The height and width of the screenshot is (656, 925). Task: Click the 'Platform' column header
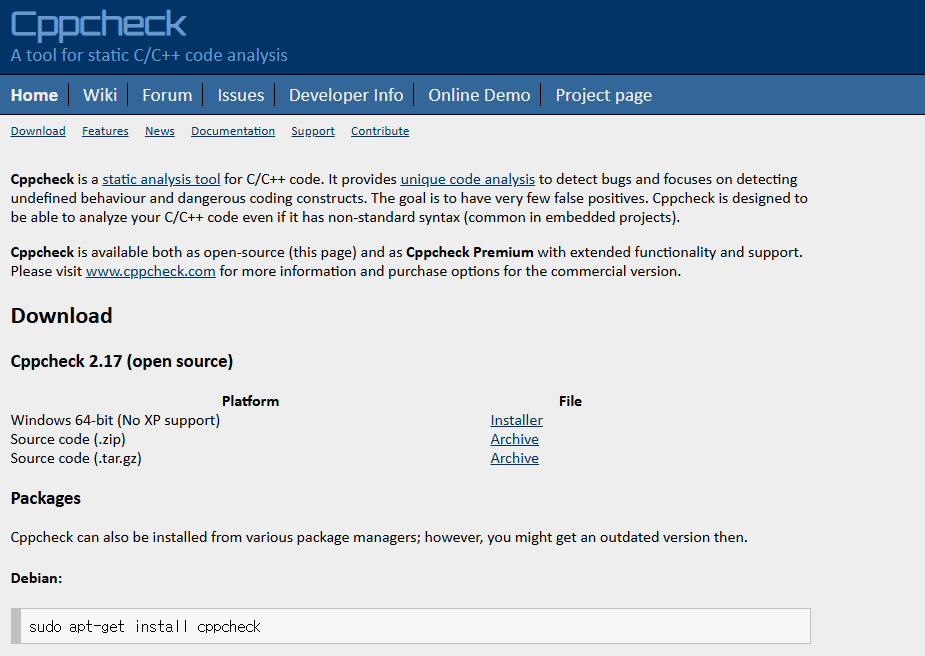pyautogui.click(x=250, y=401)
